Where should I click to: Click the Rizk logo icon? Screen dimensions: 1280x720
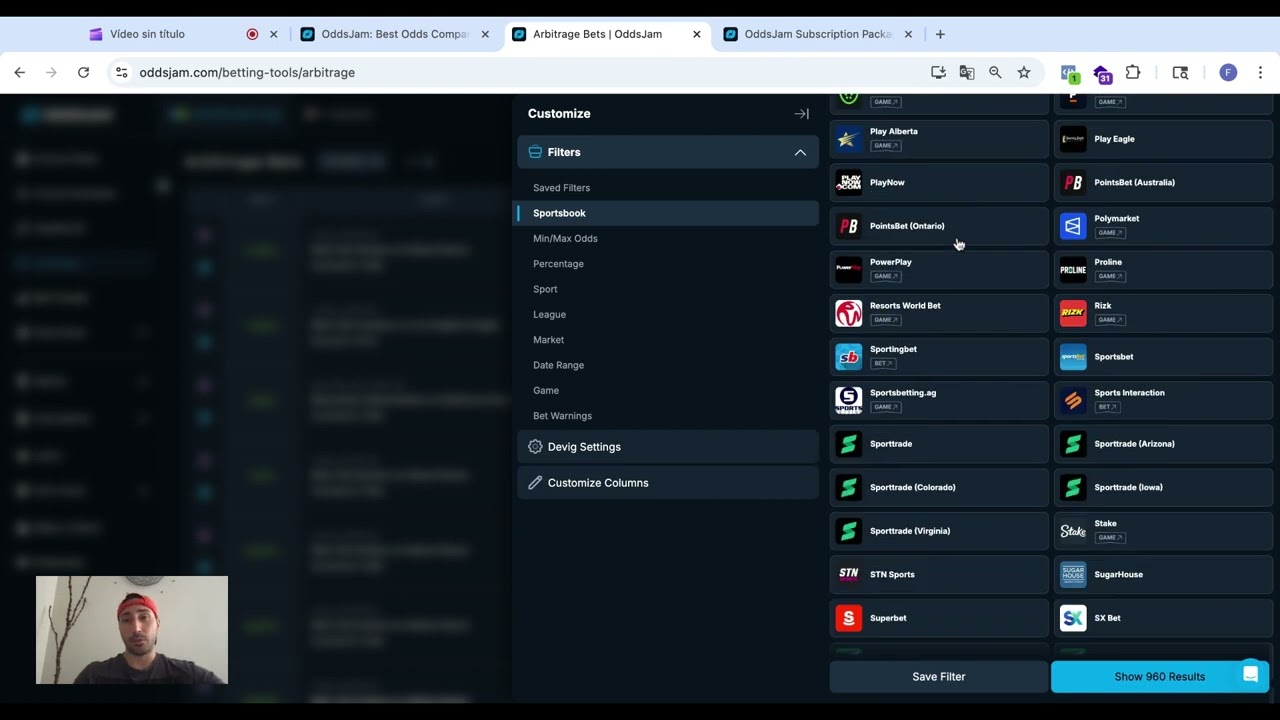1073,313
